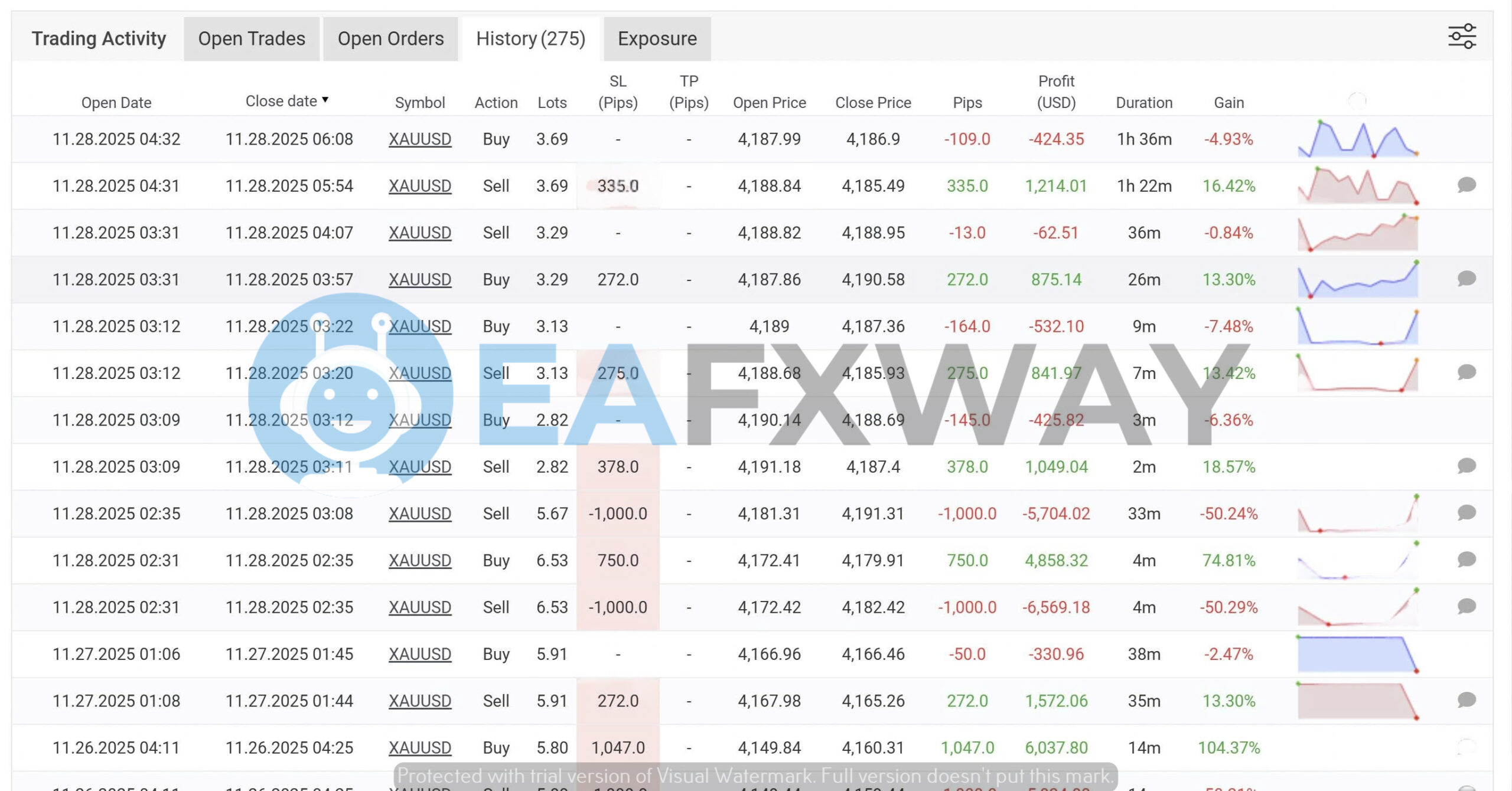Click comment bubble on 1,572.06 profit row

[1467, 700]
